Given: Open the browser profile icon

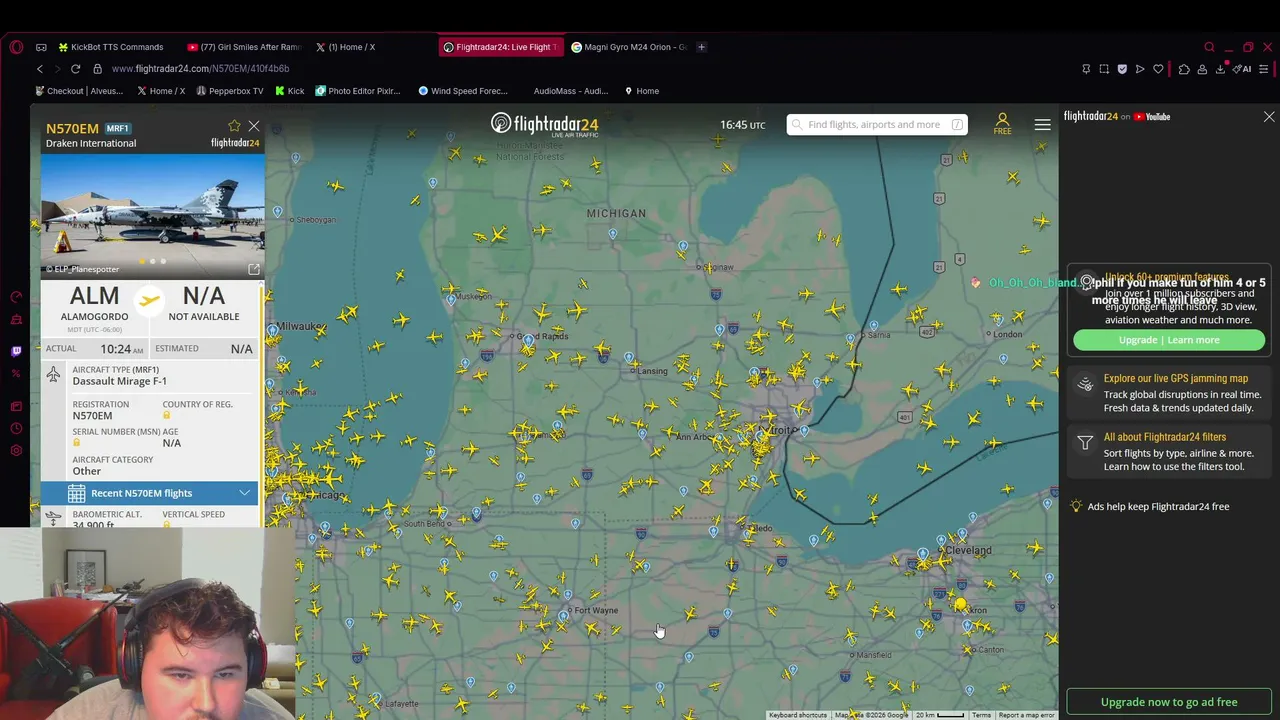Looking at the screenshot, I should (x=1202, y=69).
